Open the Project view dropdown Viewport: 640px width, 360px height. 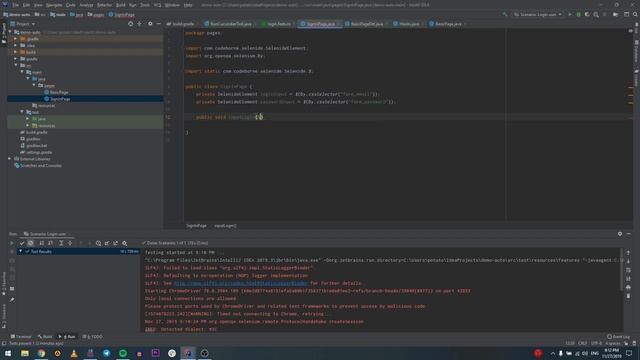click(22, 24)
